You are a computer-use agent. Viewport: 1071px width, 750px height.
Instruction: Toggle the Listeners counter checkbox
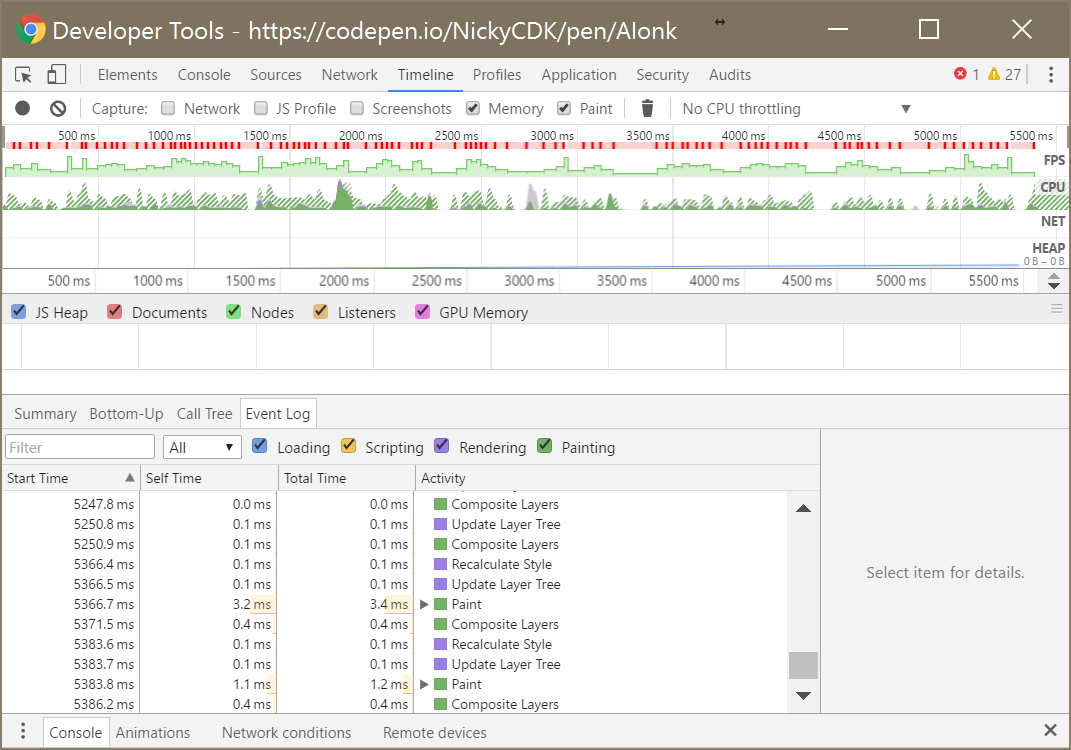pos(320,311)
